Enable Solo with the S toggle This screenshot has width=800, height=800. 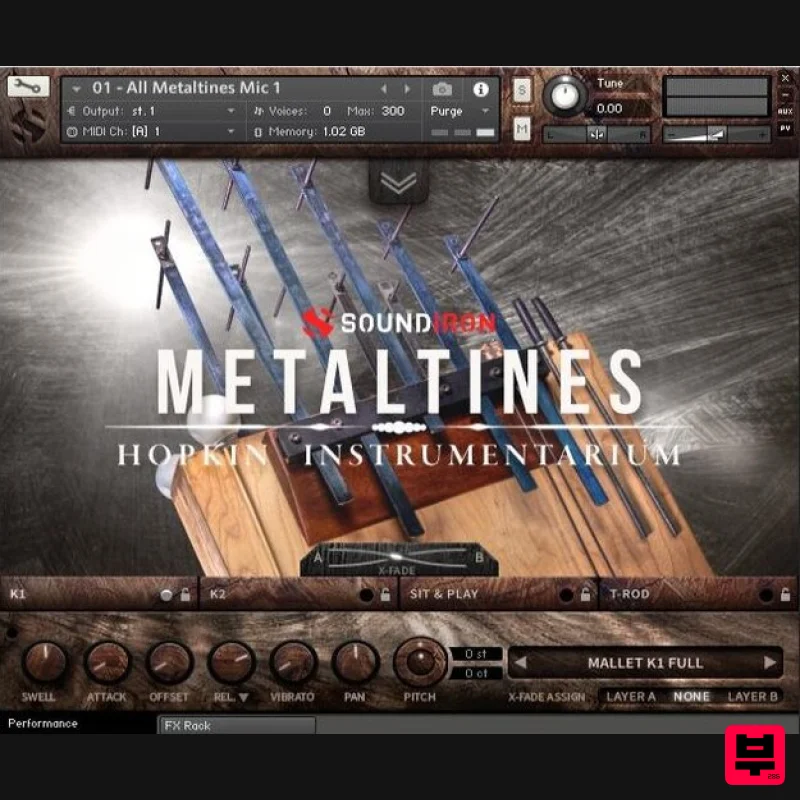pos(522,90)
